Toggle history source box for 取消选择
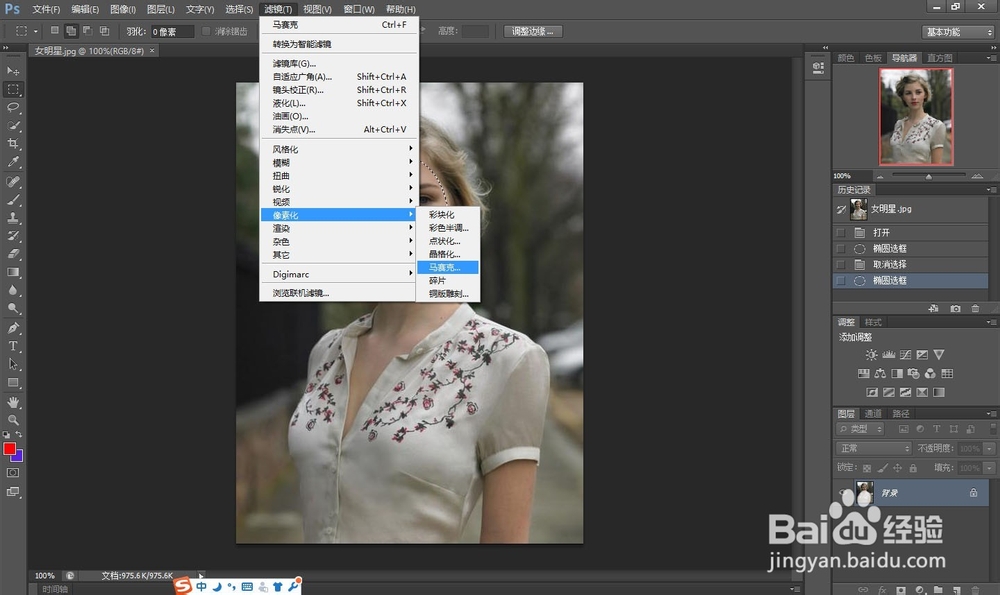Viewport: 1000px width, 595px height. tap(841, 265)
